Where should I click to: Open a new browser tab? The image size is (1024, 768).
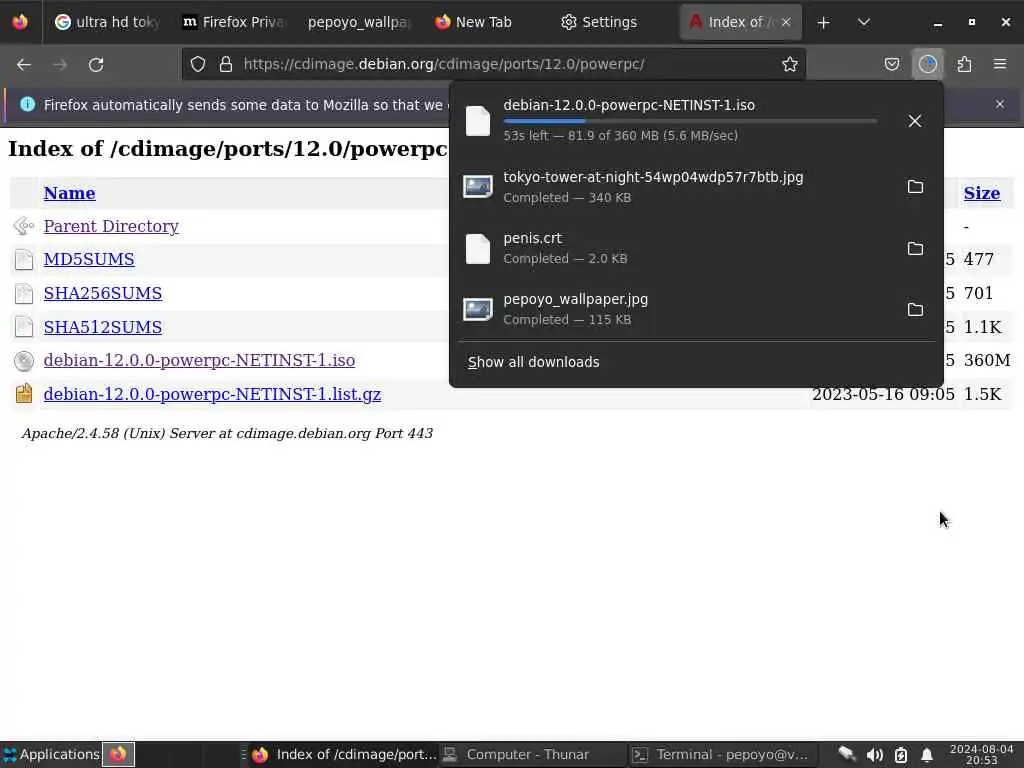point(824,22)
